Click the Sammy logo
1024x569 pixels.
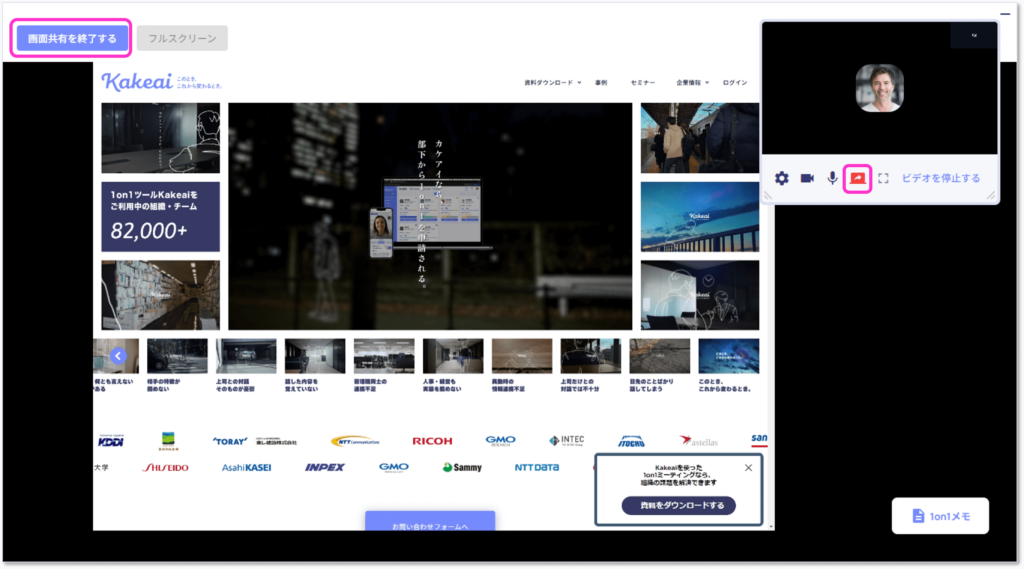(x=462, y=468)
